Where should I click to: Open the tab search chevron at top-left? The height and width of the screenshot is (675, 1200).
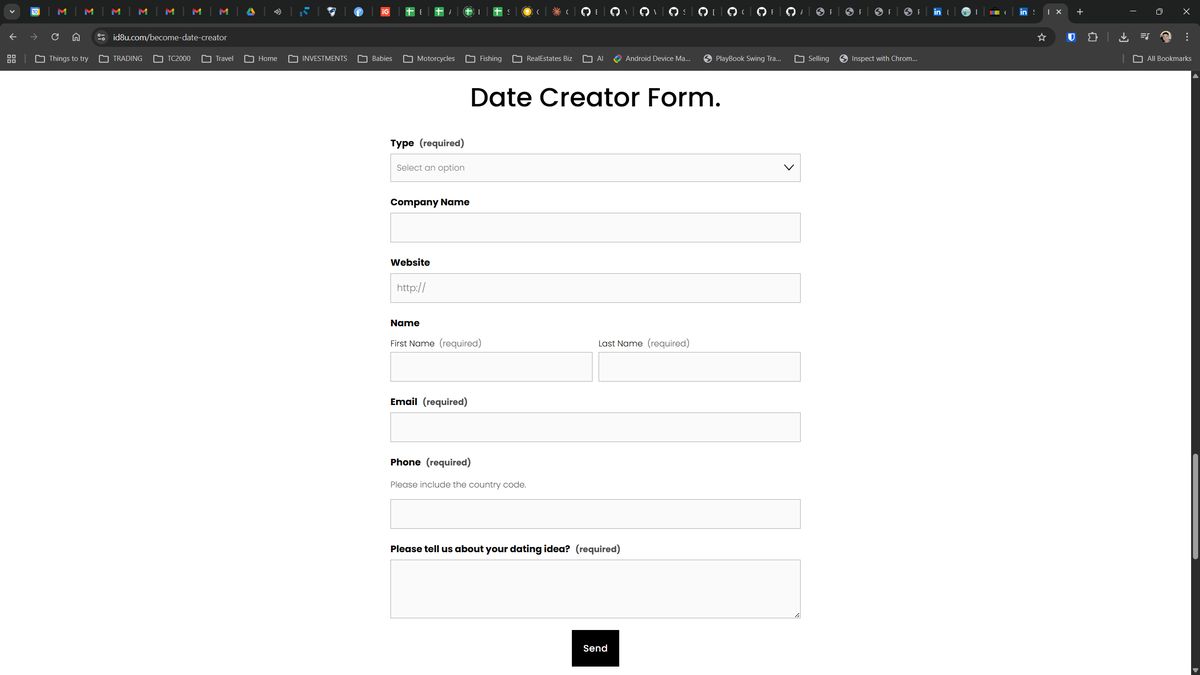pyautogui.click(x=12, y=12)
